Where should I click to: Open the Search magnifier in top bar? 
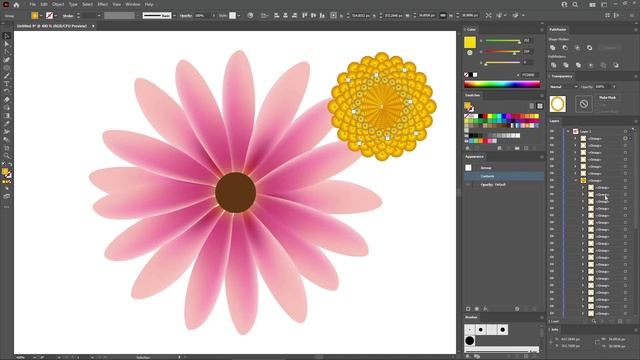click(575, 4)
